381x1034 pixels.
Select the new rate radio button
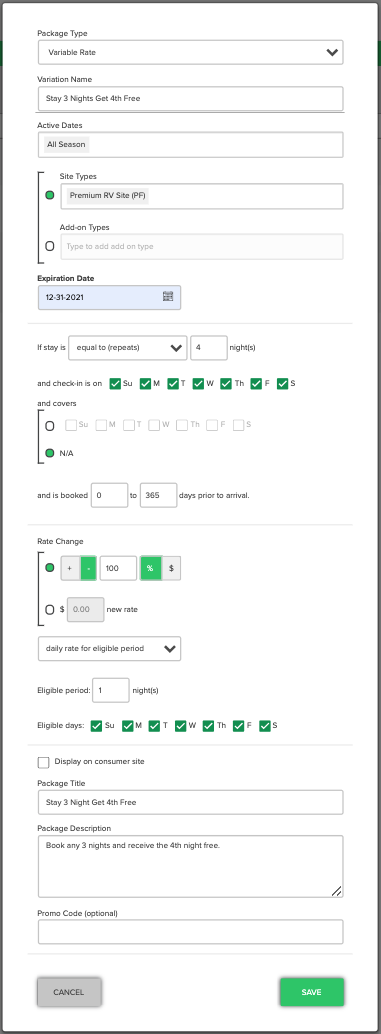coord(49,610)
